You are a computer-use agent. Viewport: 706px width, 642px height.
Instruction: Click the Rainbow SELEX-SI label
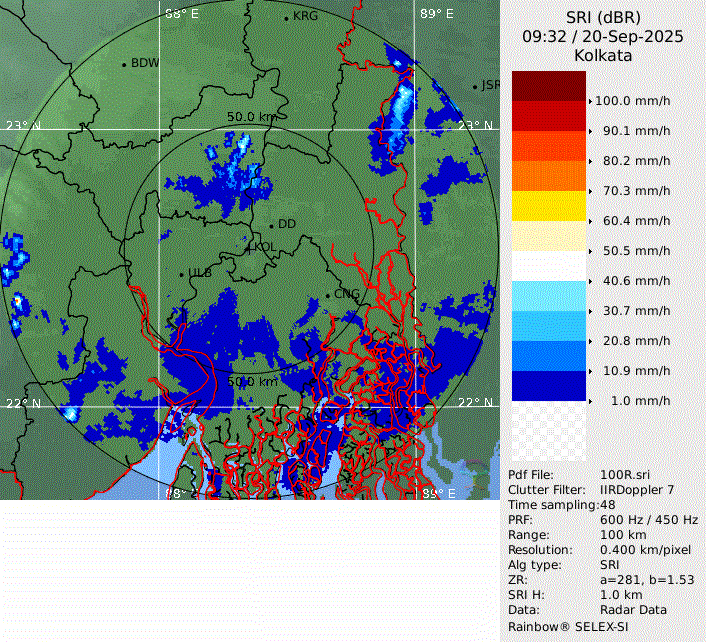coord(567,626)
